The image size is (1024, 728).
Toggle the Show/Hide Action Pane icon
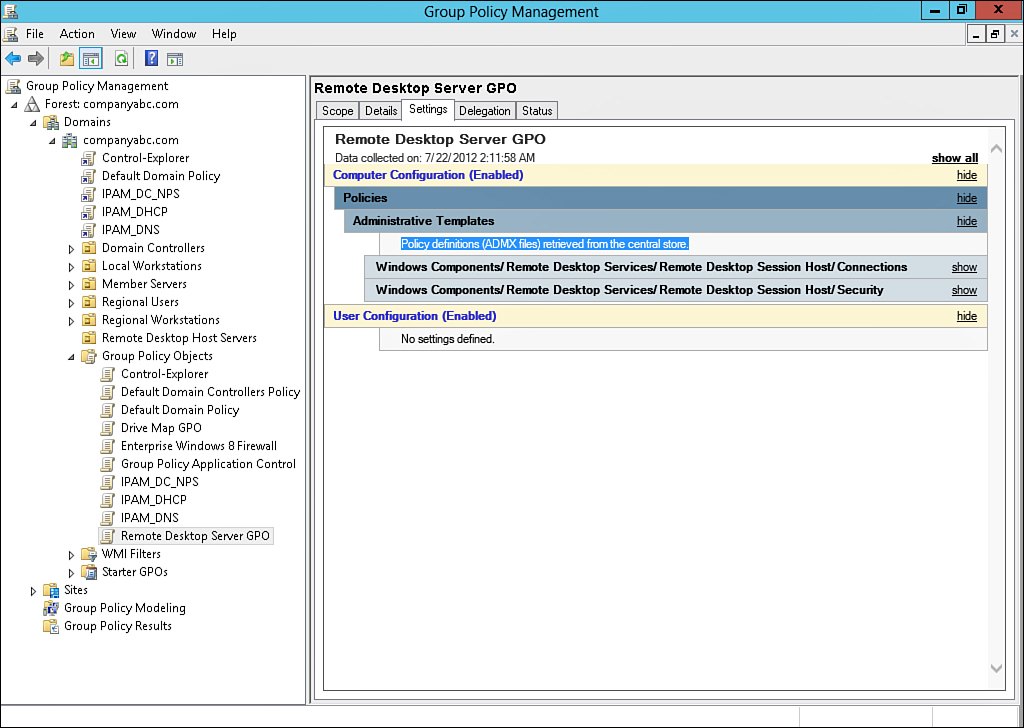174,58
